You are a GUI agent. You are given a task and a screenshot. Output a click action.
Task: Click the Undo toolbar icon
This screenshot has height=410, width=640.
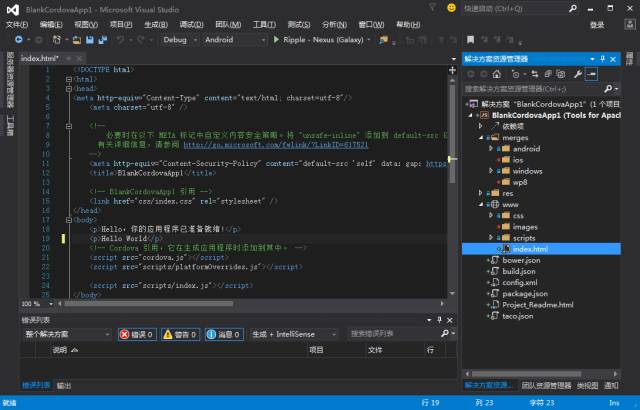(x=120, y=40)
